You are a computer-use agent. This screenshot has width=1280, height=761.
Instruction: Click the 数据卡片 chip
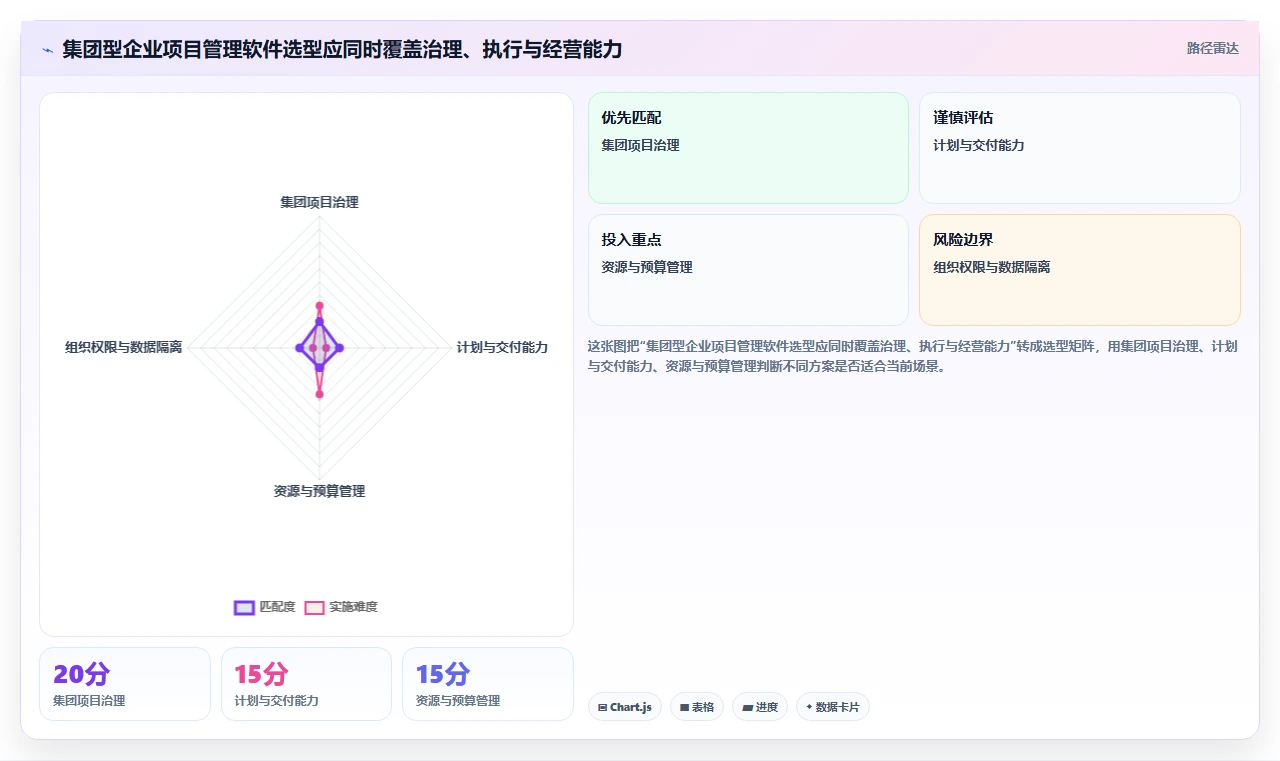coord(833,707)
